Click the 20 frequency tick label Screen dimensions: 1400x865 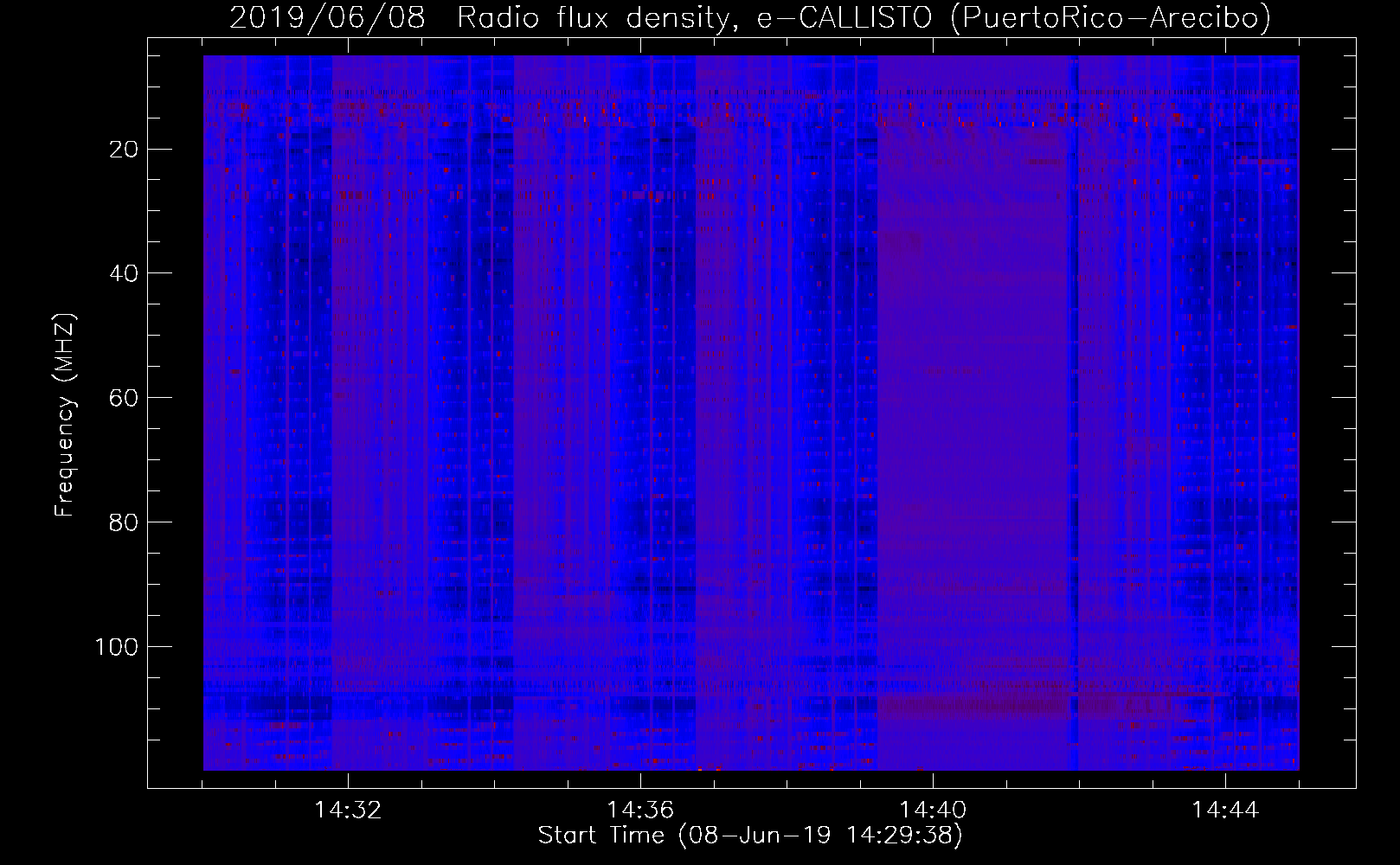125,150
